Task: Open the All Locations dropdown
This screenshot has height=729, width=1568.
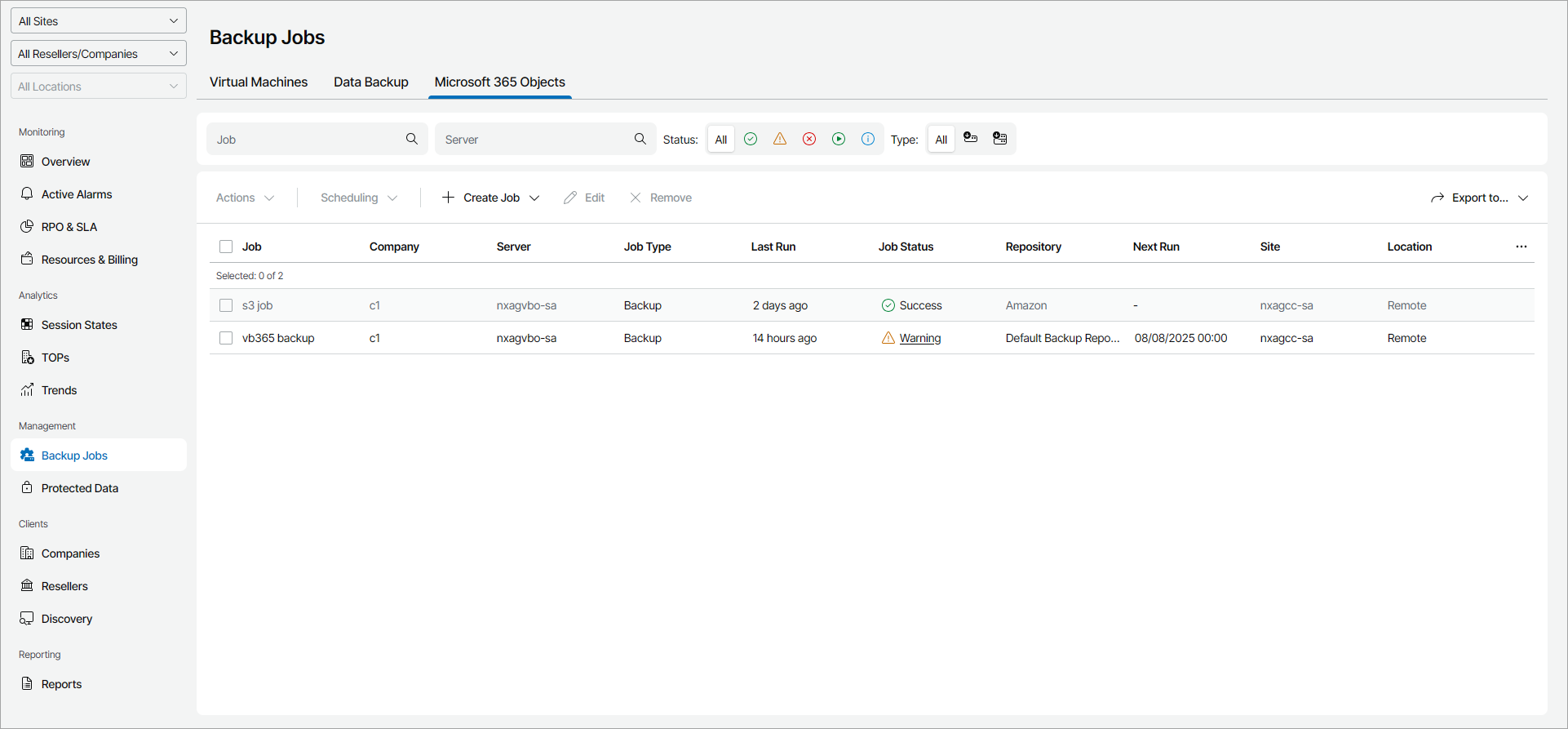Action: 99,86
